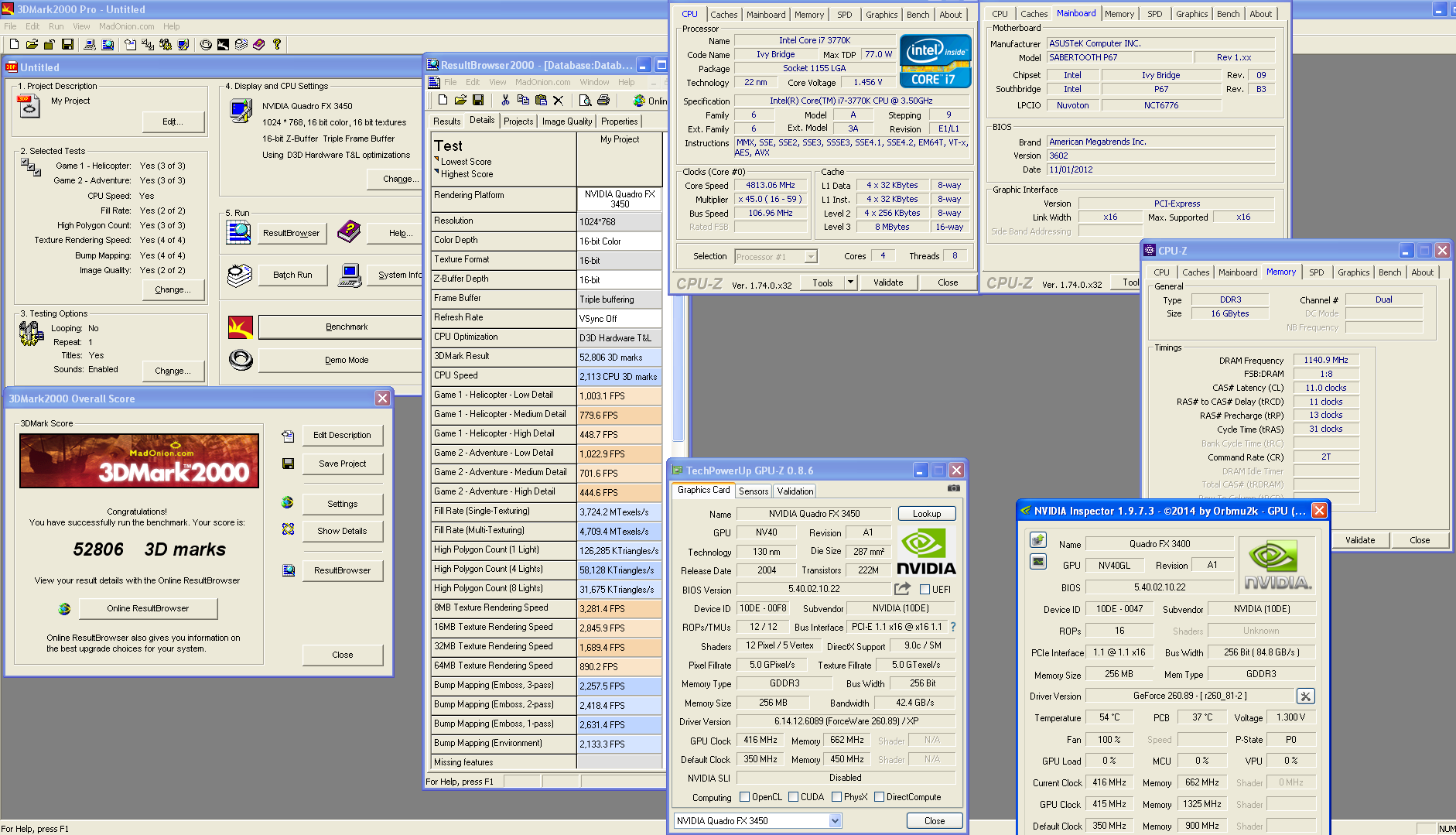Click Online ResultBrowser button
1456x835 pixels.
pyautogui.click(x=148, y=609)
